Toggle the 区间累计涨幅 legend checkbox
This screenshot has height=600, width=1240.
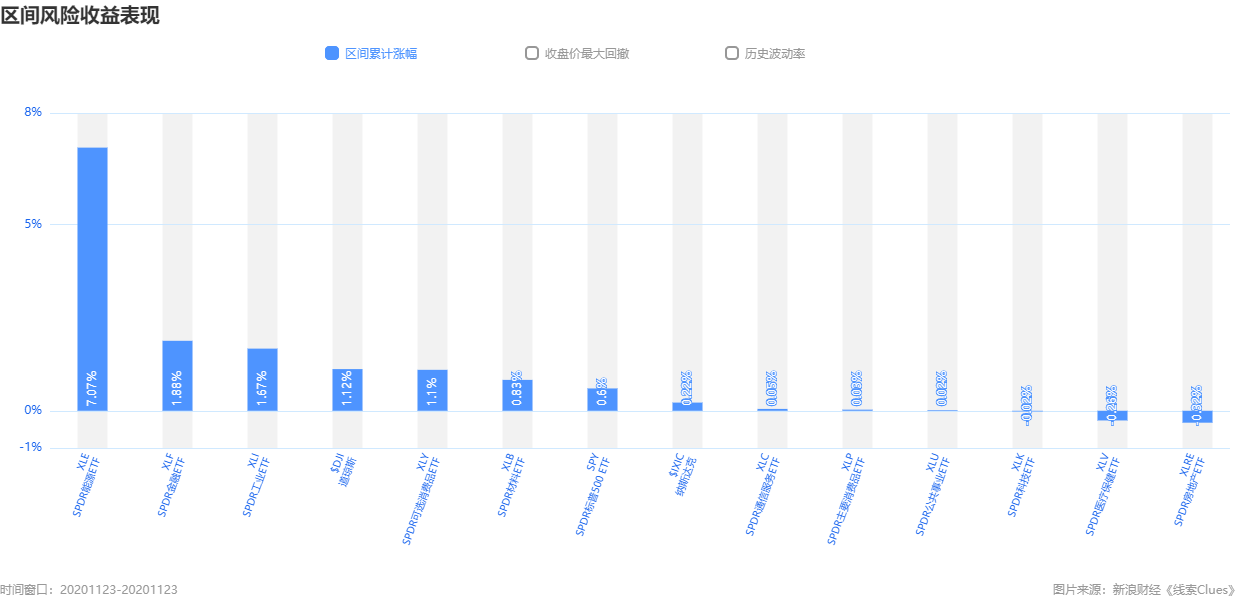tap(332, 53)
